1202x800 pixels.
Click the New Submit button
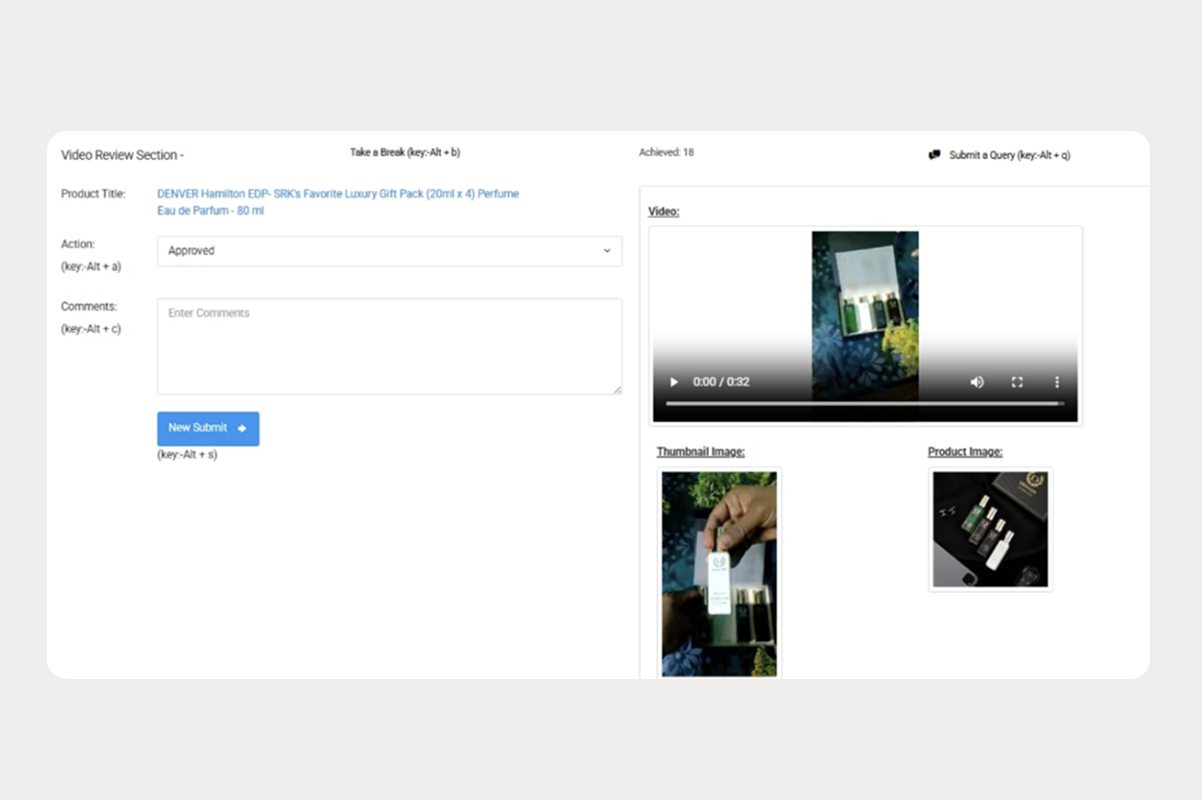208,428
